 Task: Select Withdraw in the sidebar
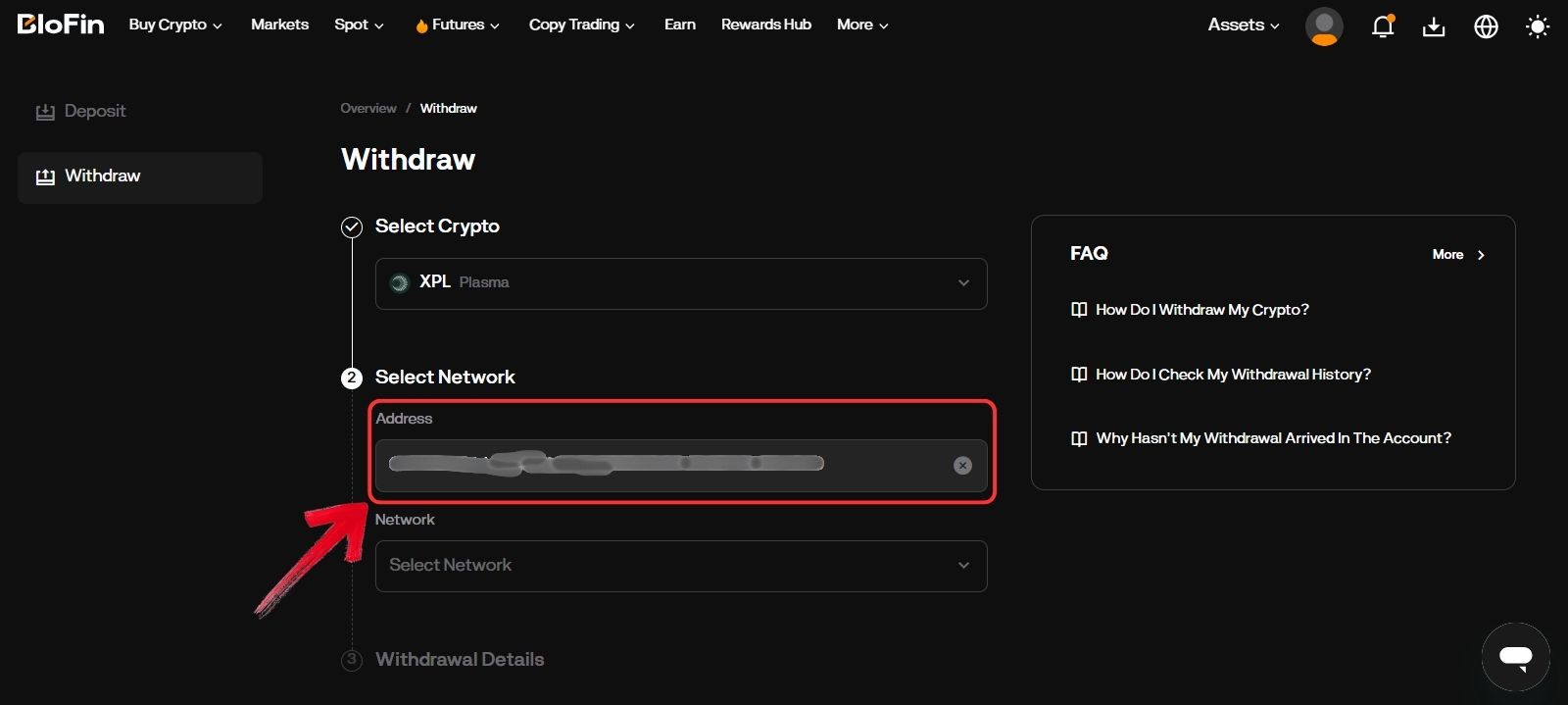click(x=102, y=176)
